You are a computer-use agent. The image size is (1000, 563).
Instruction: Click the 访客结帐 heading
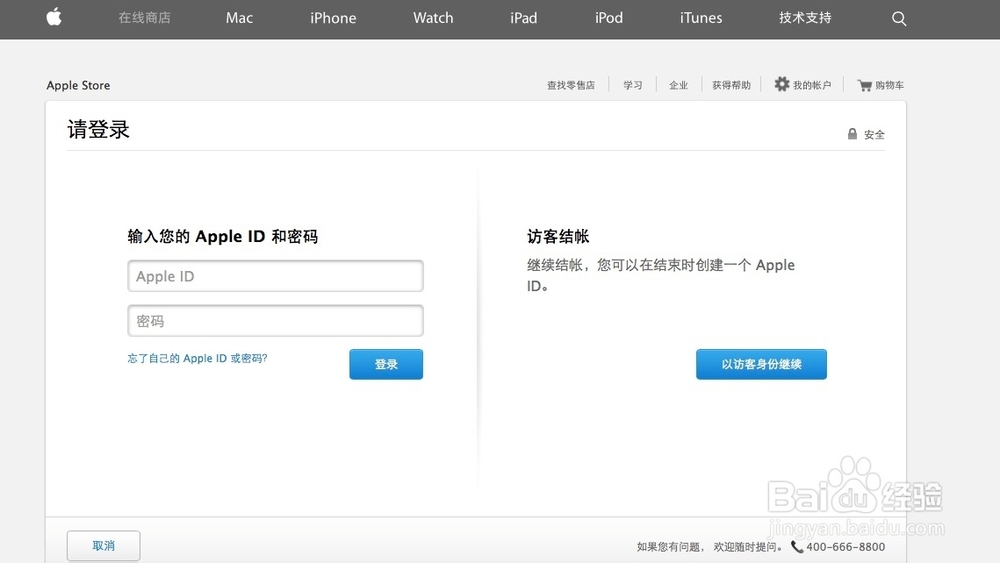point(558,237)
